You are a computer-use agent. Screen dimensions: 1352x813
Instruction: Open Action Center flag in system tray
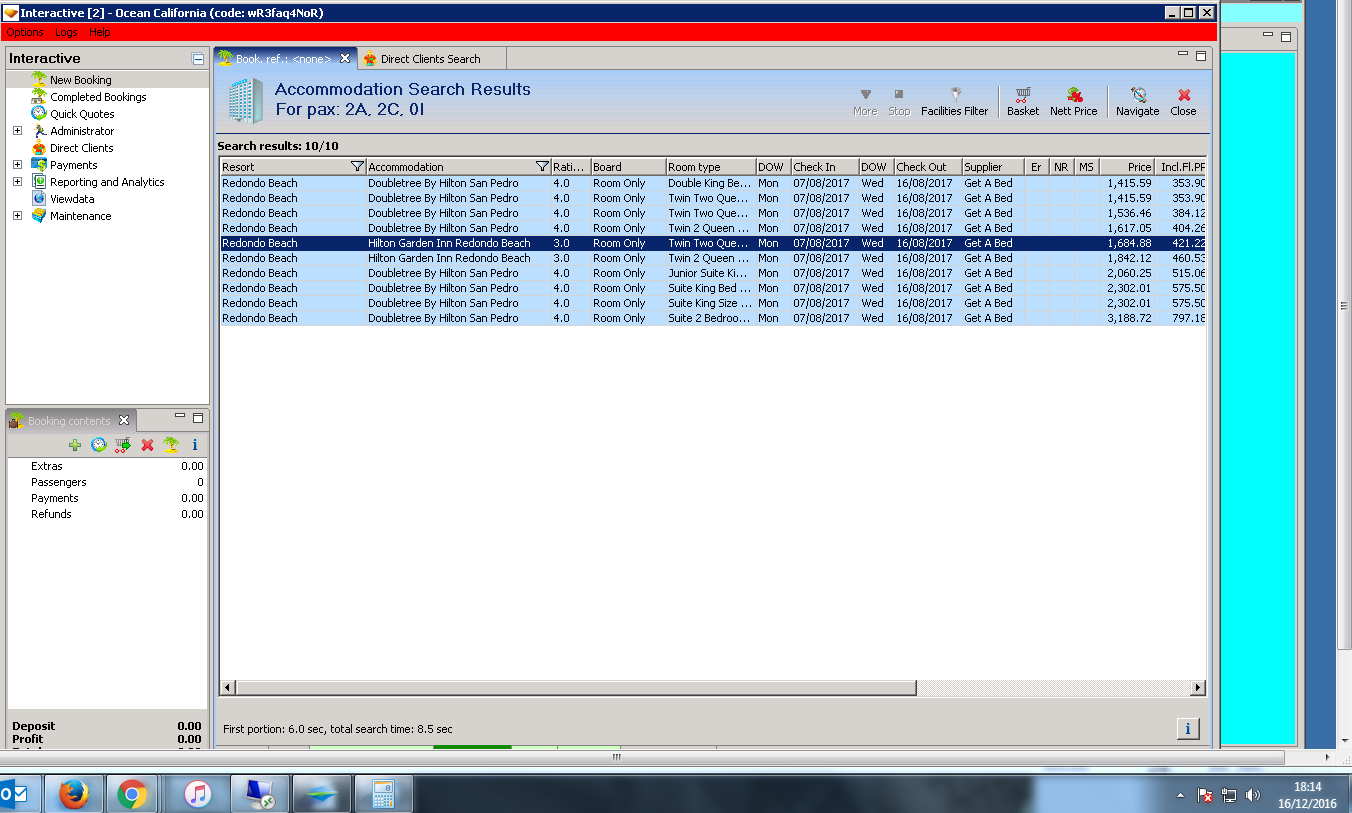pos(1206,796)
